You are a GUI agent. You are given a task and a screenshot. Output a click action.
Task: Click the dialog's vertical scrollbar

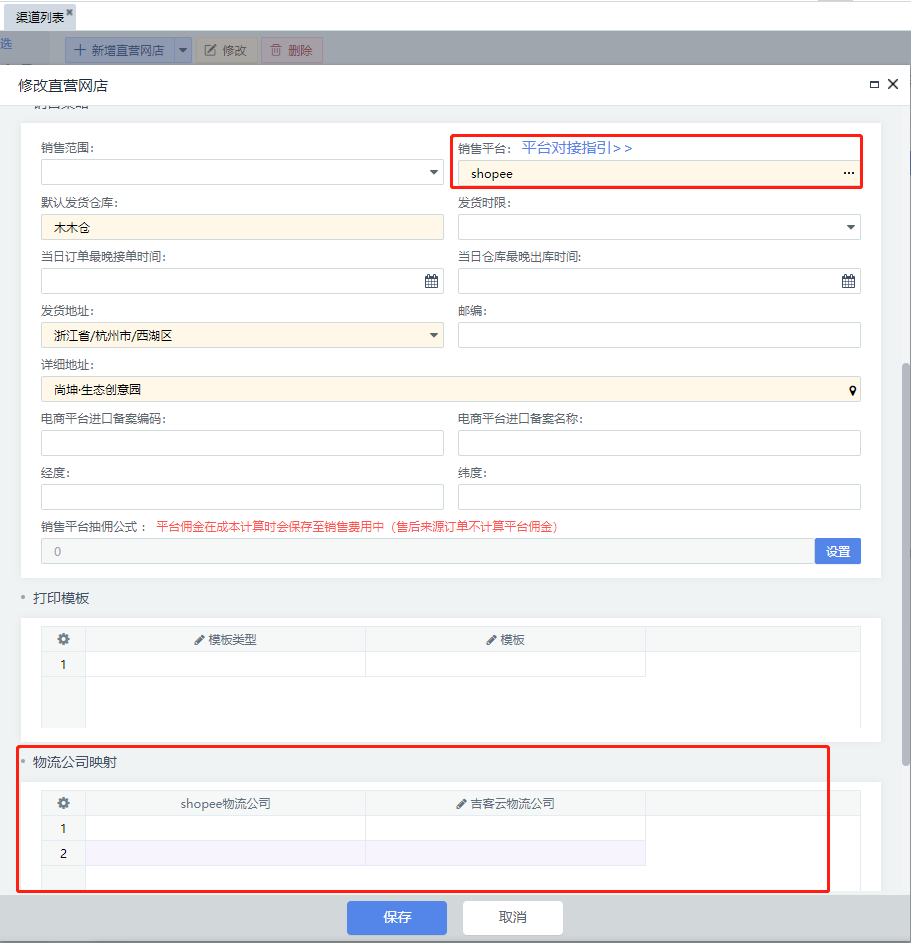click(906, 560)
